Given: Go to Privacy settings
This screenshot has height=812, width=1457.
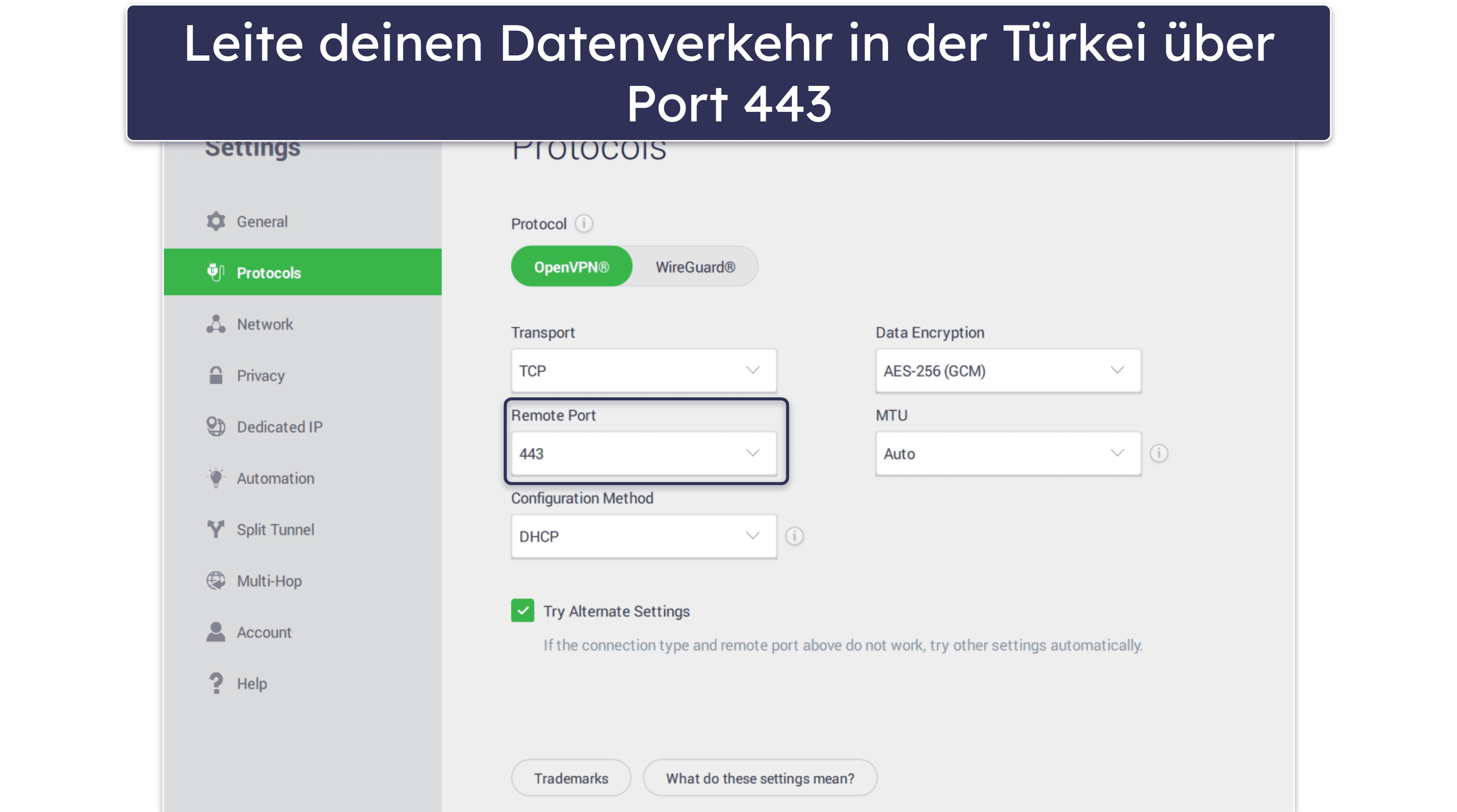Looking at the screenshot, I should click(x=302, y=375).
